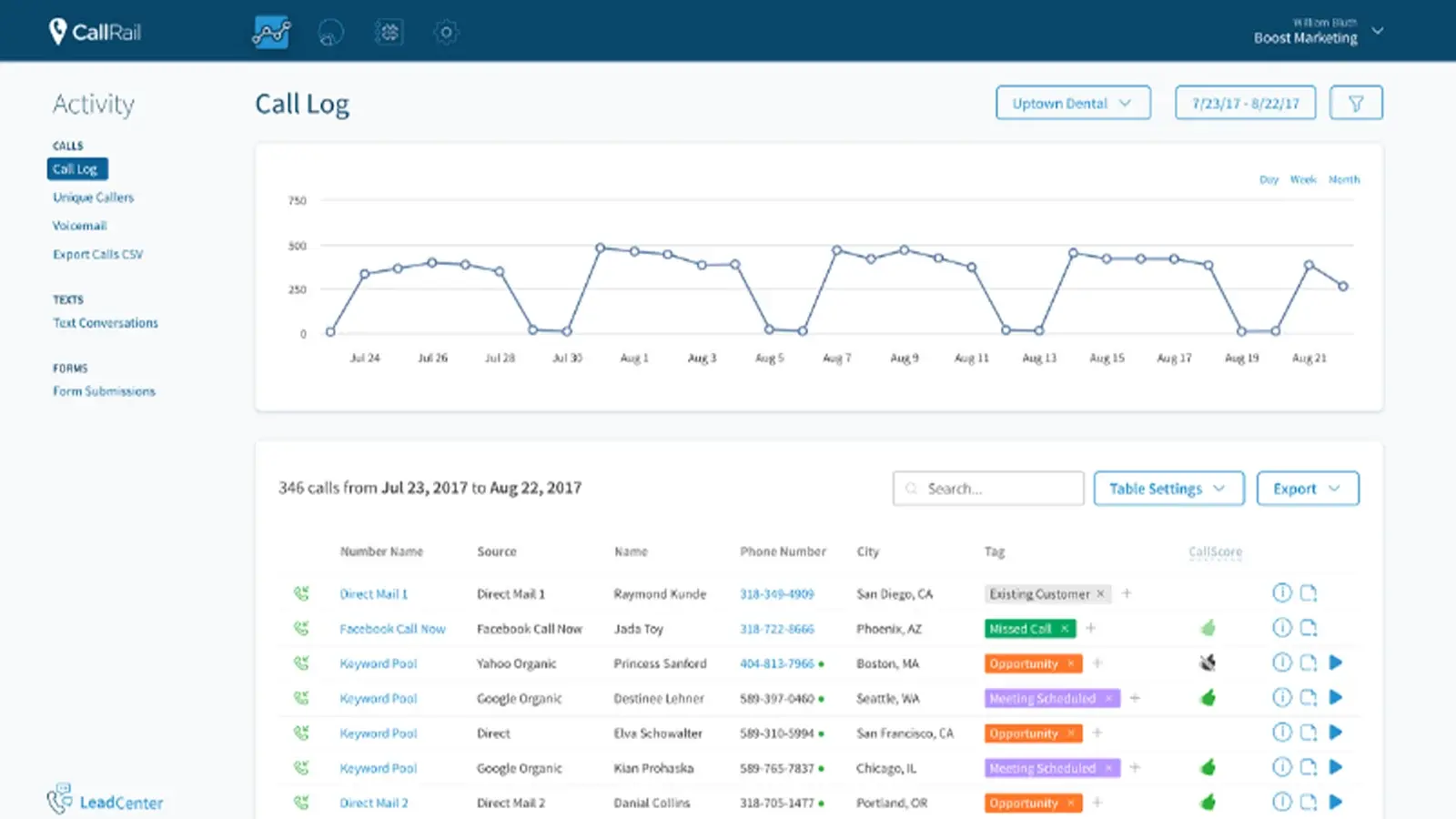The height and width of the screenshot is (819, 1456).
Task: Switch chart to Week view
Action: coord(1303,179)
